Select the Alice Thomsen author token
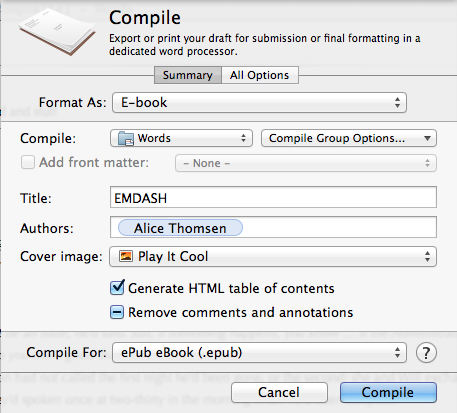 [x=180, y=228]
